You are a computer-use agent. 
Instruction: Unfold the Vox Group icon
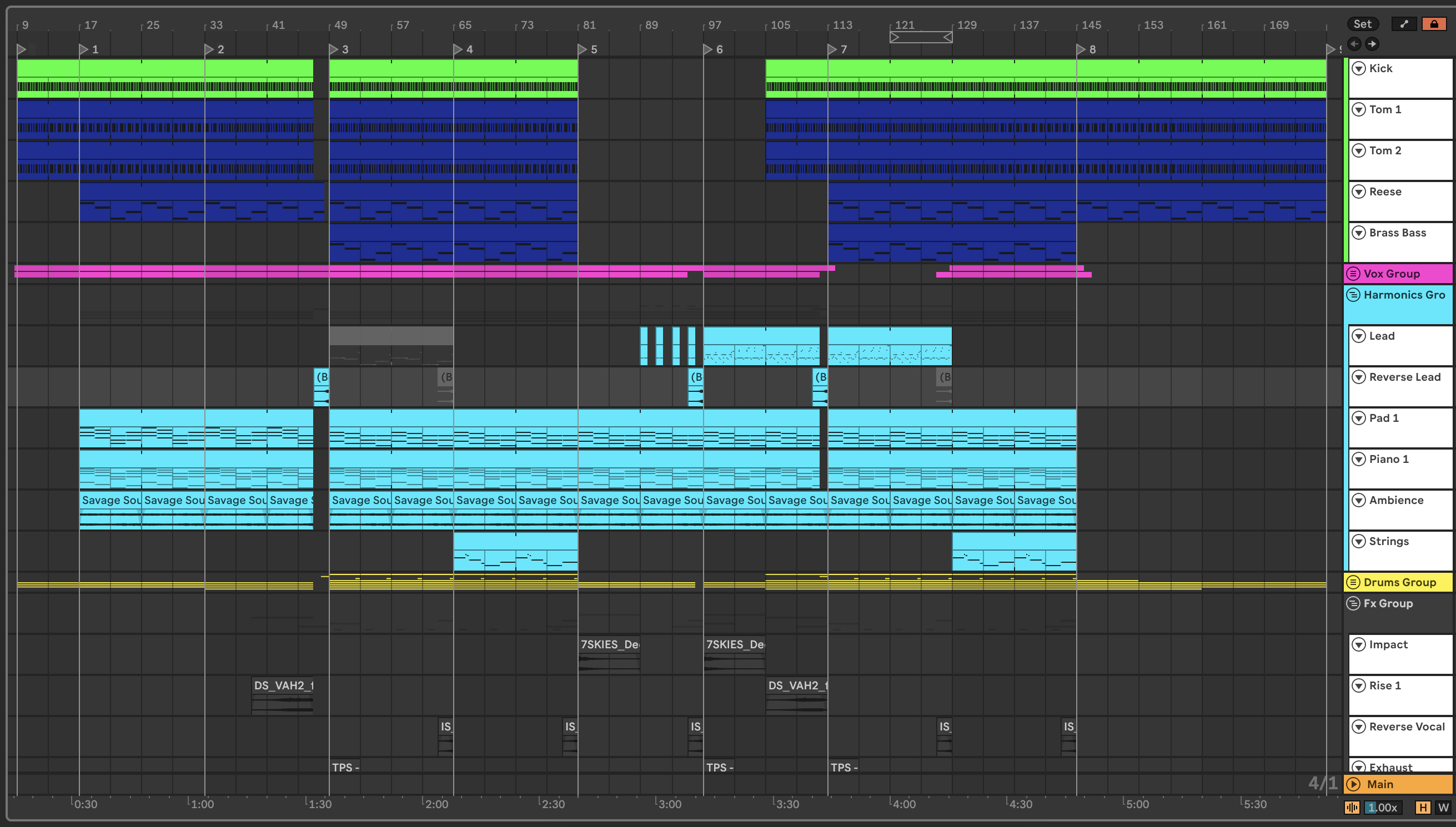click(x=1353, y=274)
